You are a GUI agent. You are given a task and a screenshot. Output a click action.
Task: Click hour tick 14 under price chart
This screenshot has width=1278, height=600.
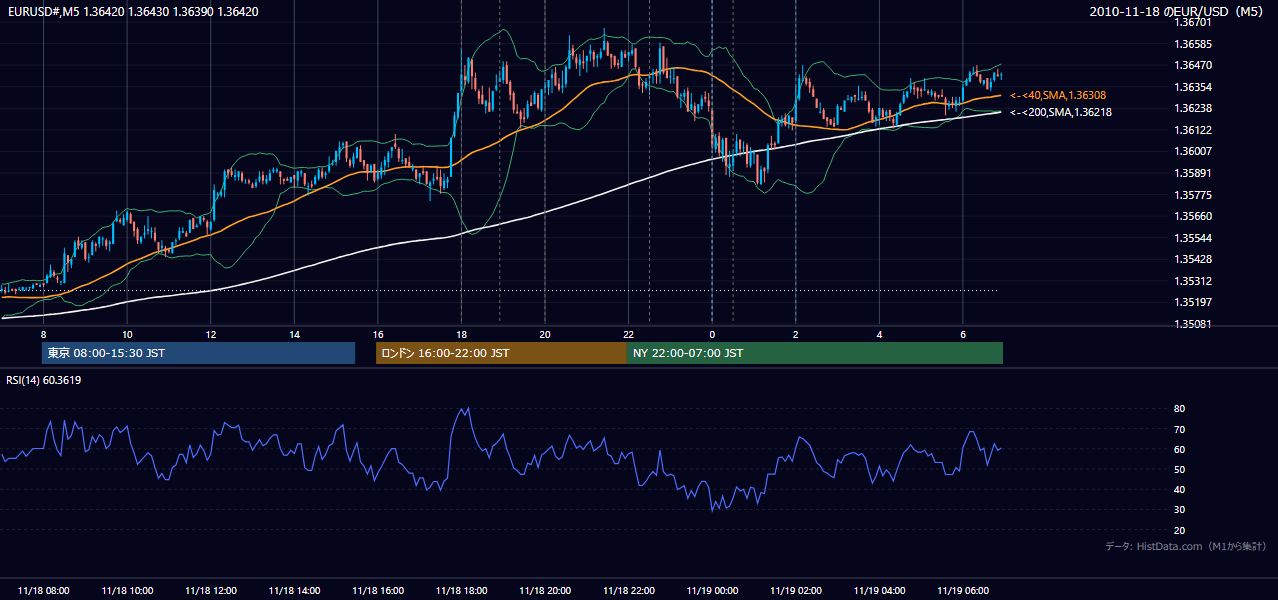294,334
